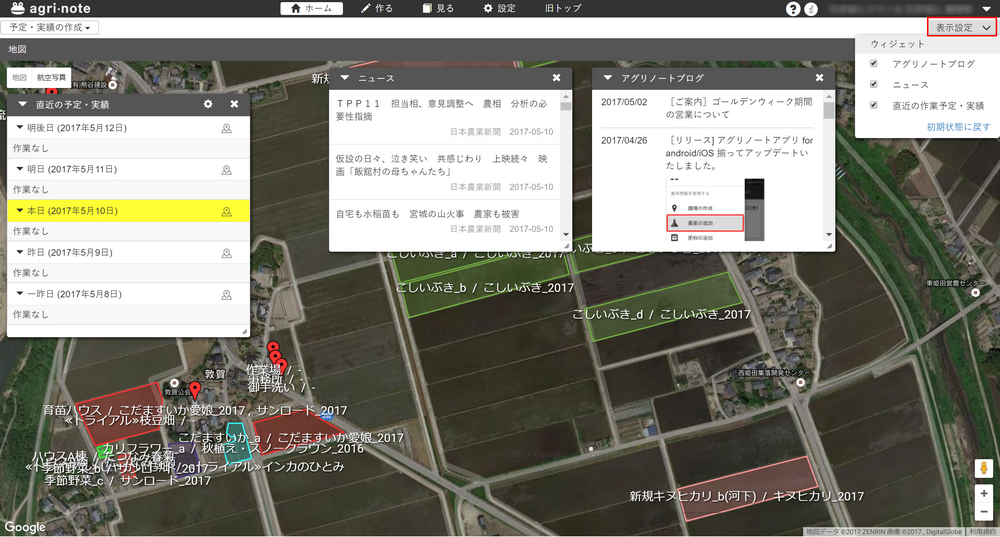This screenshot has height=537, width=1000.
Task: Open the 表示設定 dropdown
Action: coord(962,27)
